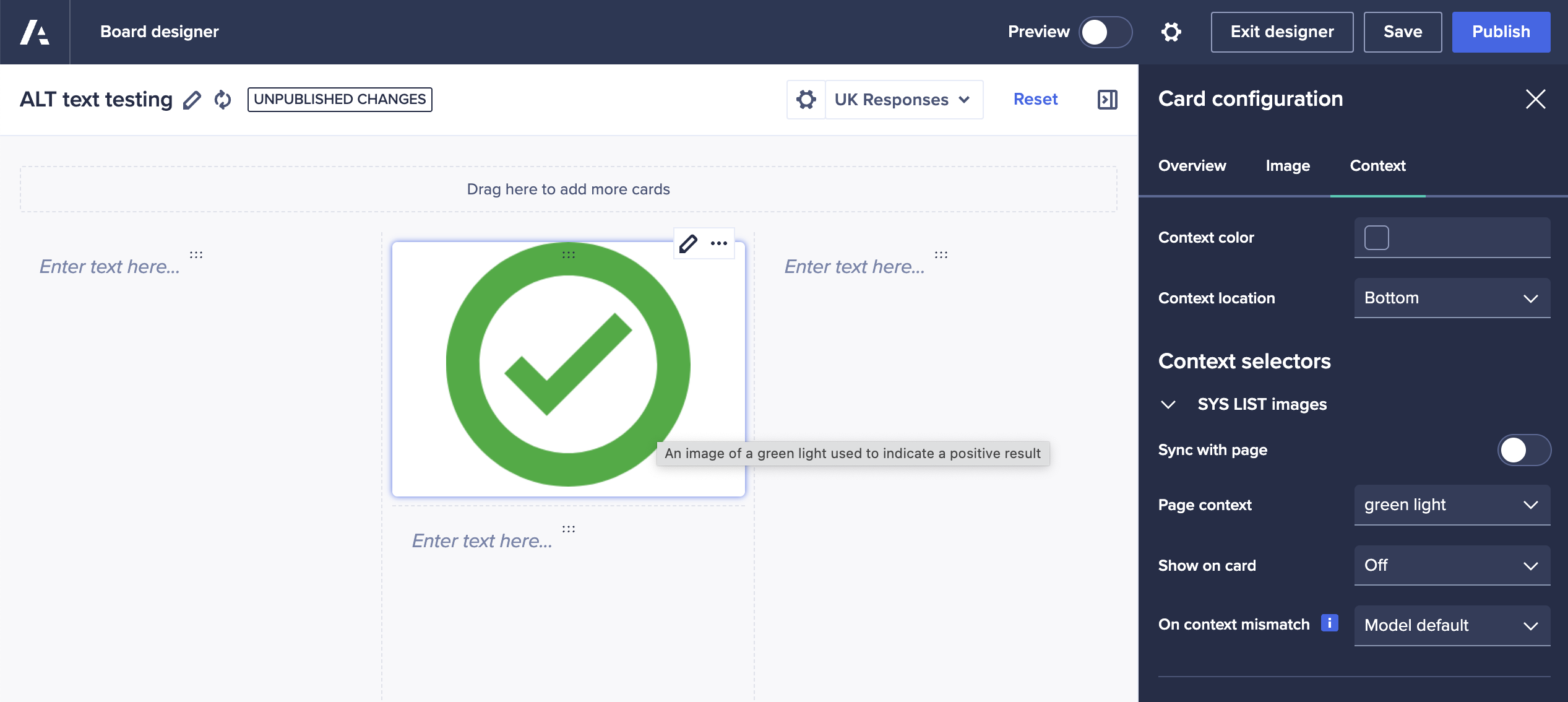Click the Publish button
This screenshot has height=702, width=1568.
pyautogui.click(x=1501, y=32)
